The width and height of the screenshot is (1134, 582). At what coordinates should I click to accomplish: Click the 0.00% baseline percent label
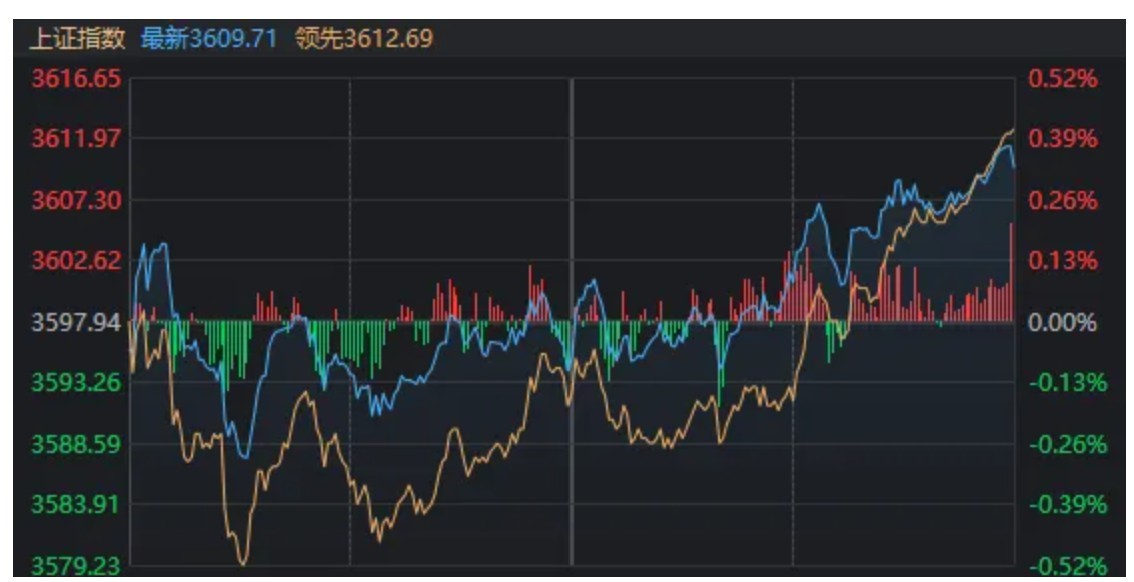pos(1063,322)
